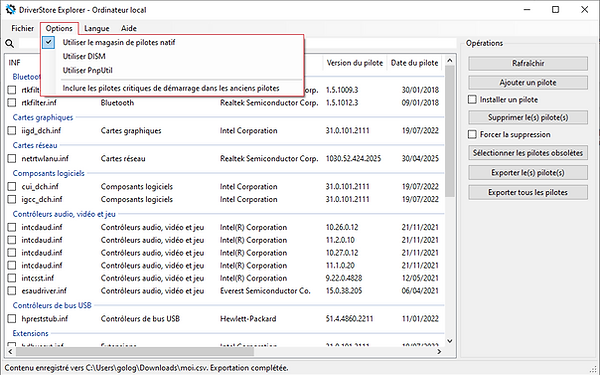Click scroll up arrow of driver list
Viewport: 600px width, 375px height.
point(450,60)
